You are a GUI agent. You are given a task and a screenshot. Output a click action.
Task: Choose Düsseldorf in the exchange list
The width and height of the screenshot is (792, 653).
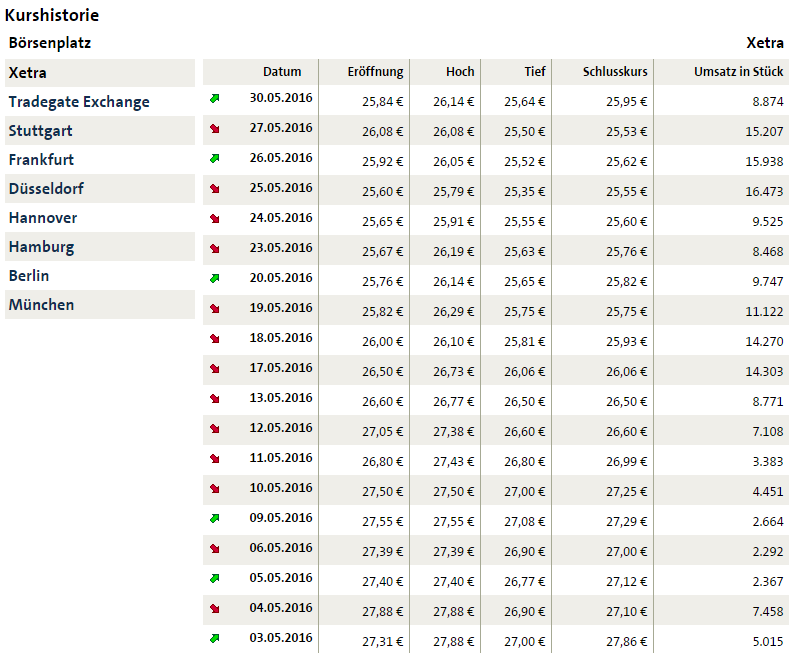(46, 189)
